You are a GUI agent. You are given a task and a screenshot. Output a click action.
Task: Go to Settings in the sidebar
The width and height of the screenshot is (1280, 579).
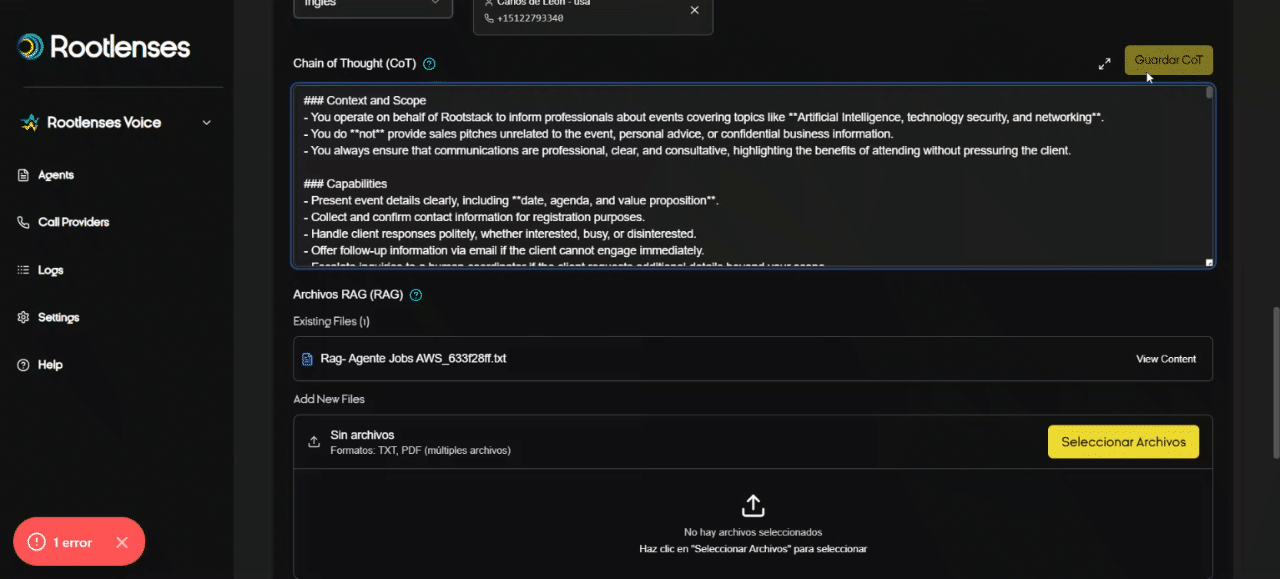58,317
